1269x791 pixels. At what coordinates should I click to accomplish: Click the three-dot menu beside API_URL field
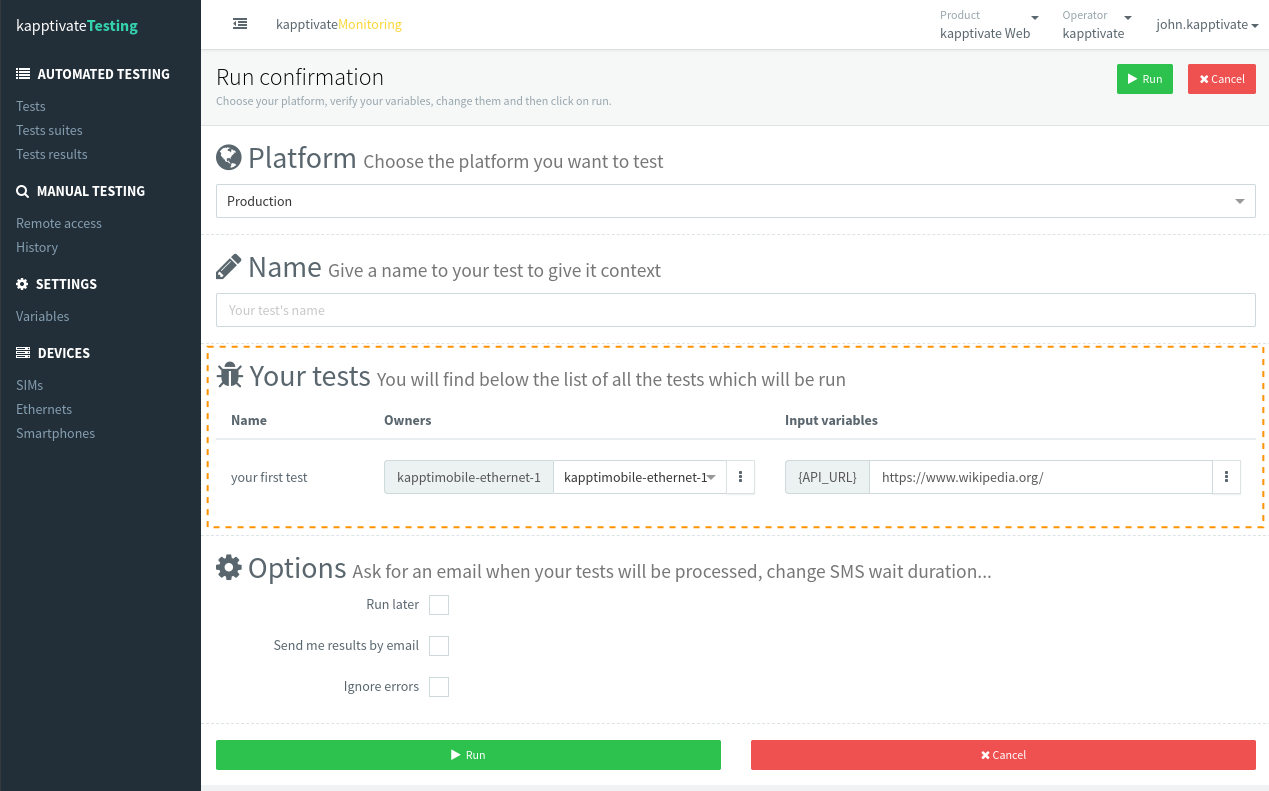click(1226, 478)
